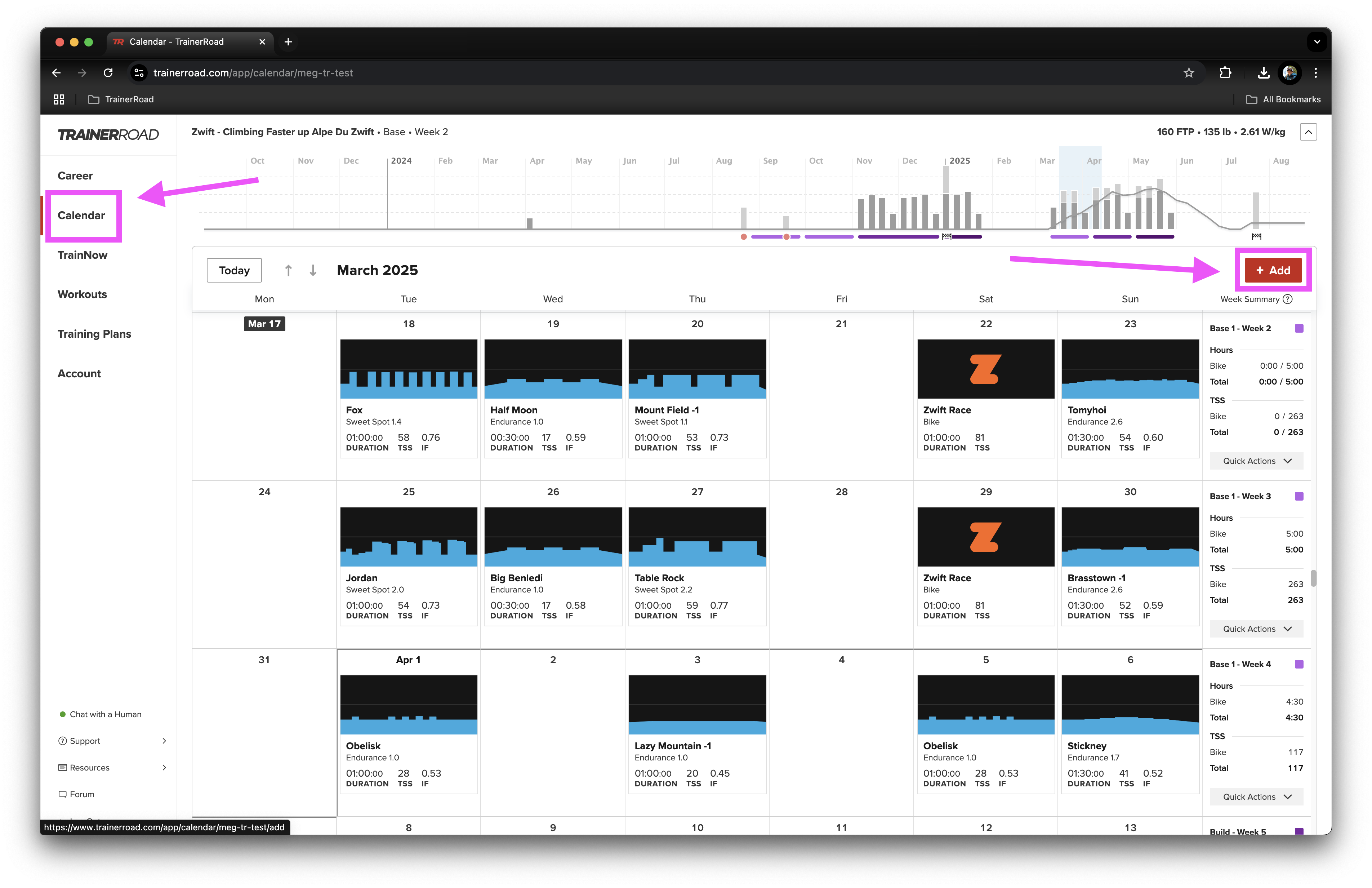Open the Chrome tab search dropdown

click(1317, 41)
